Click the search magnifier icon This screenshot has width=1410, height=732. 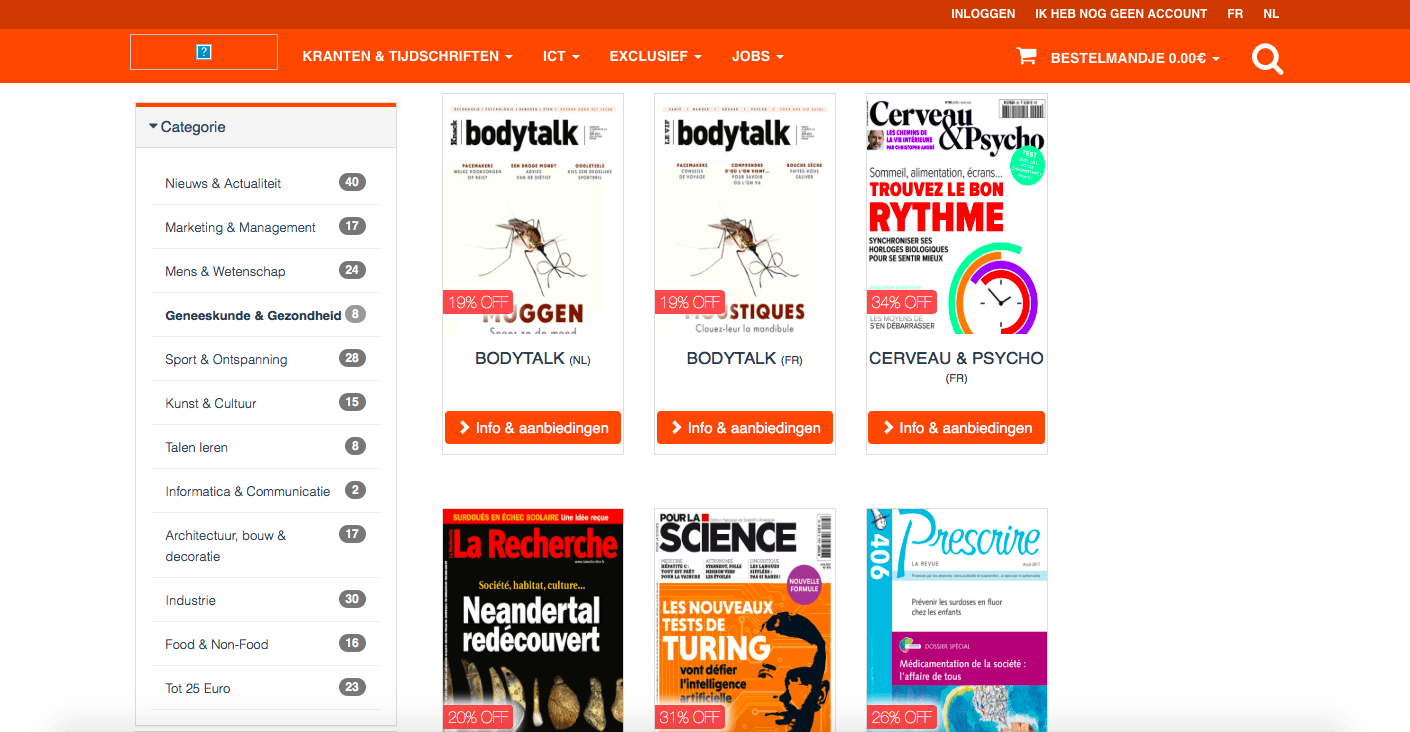tap(1267, 59)
